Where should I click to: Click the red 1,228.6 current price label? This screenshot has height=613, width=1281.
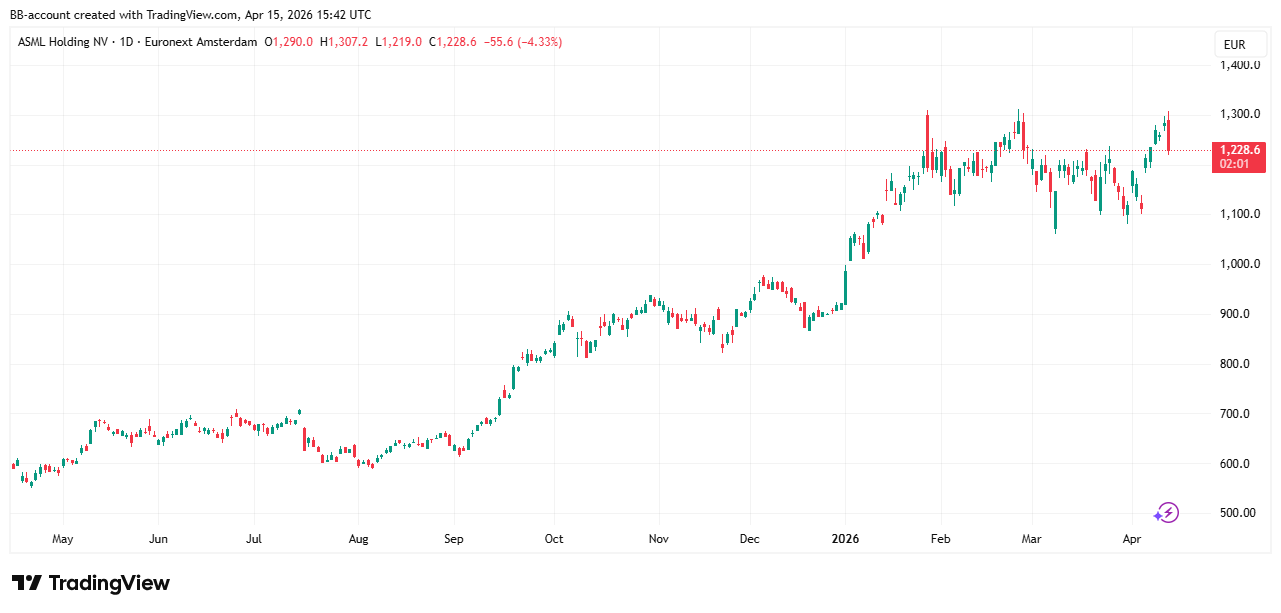click(1238, 150)
